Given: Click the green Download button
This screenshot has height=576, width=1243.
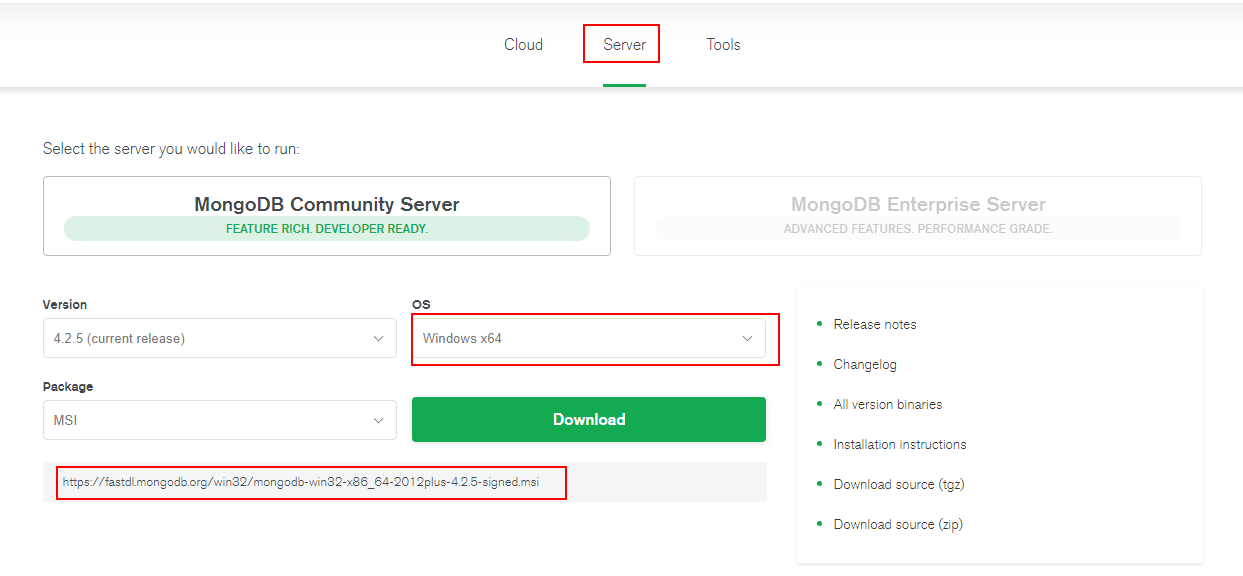Looking at the screenshot, I should (x=589, y=419).
